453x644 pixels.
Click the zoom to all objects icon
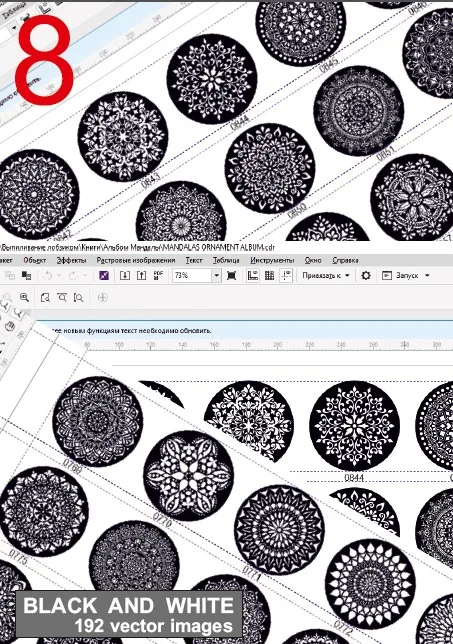tap(62, 297)
